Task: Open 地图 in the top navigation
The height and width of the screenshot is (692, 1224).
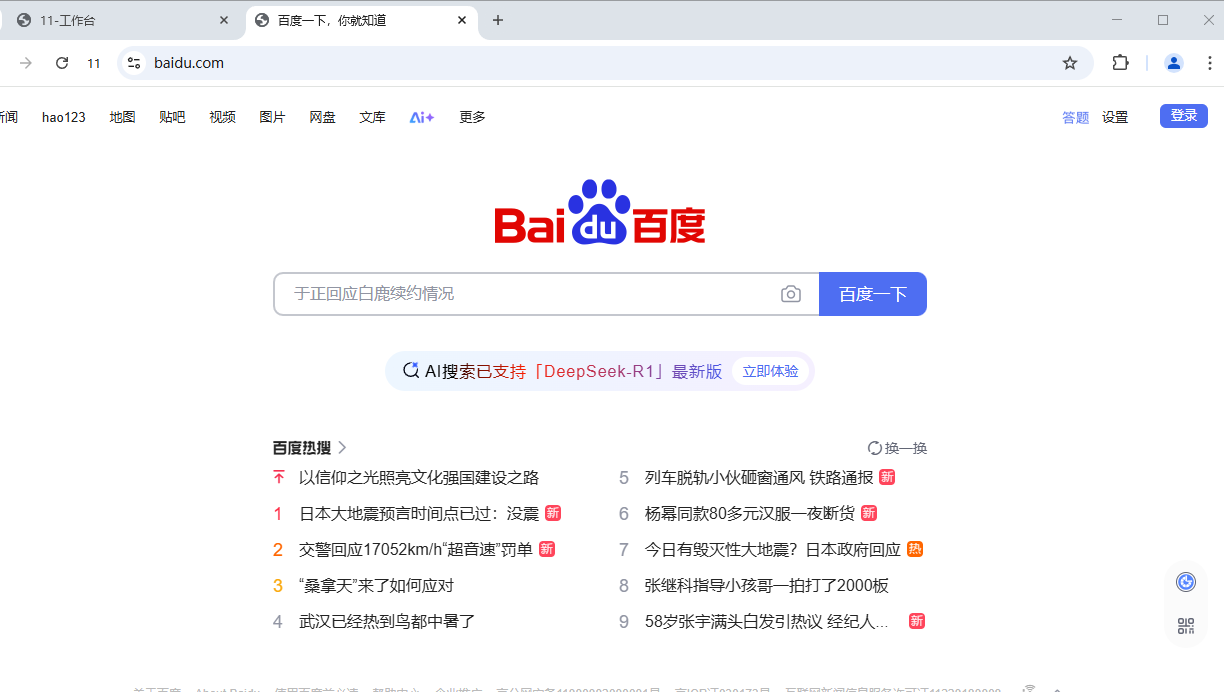Action: 122,117
